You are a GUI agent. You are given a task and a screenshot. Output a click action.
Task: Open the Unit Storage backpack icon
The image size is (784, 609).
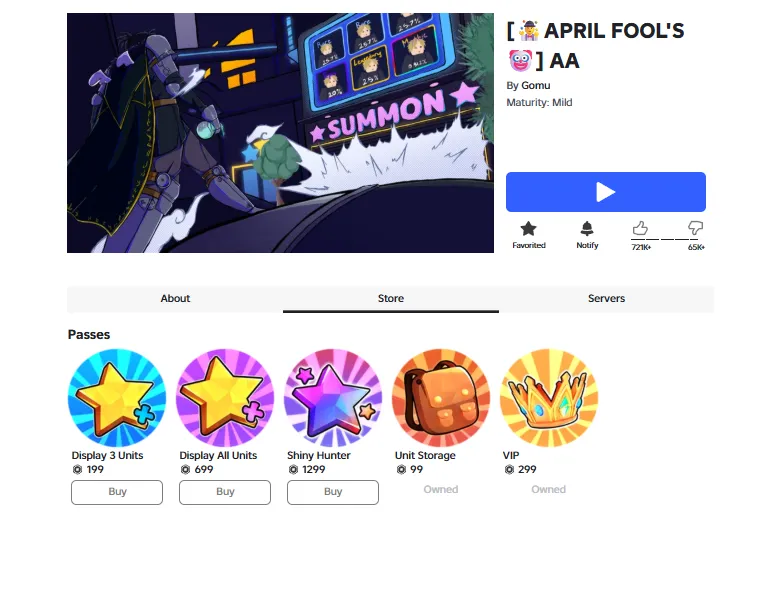pyautogui.click(x=441, y=398)
